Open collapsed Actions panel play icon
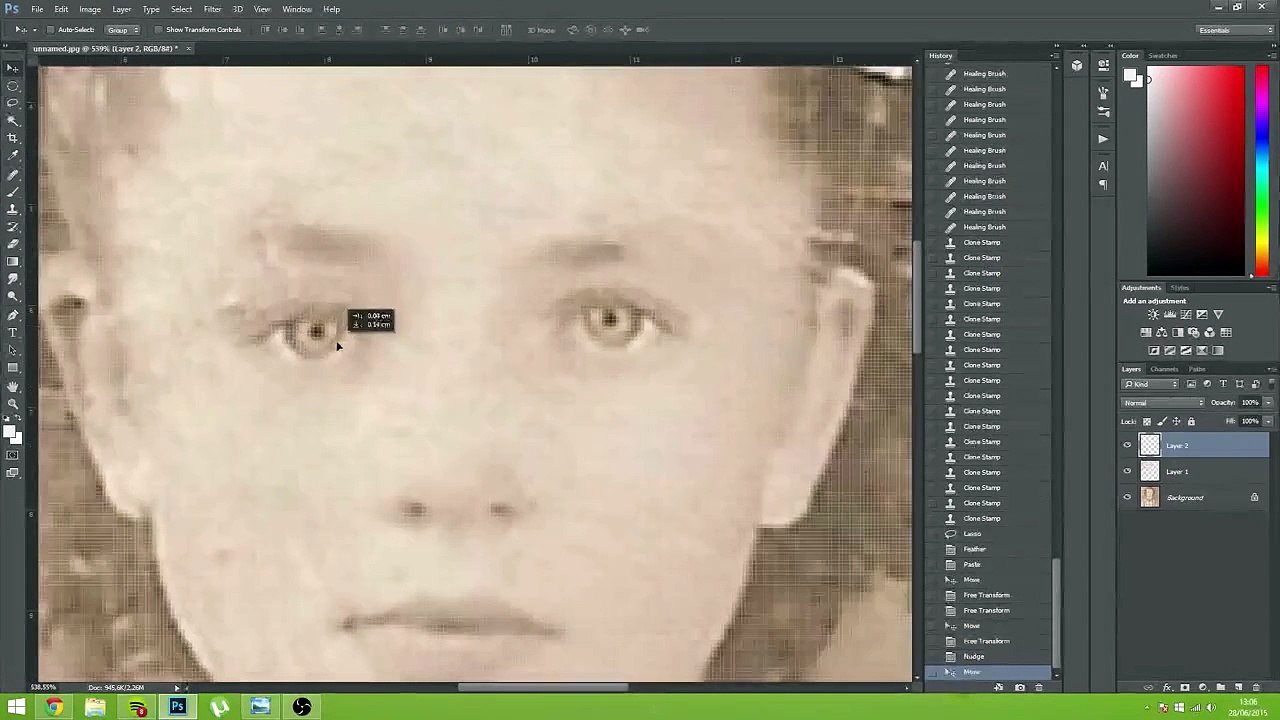This screenshot has height=720, width=1280. (1103, 139)
